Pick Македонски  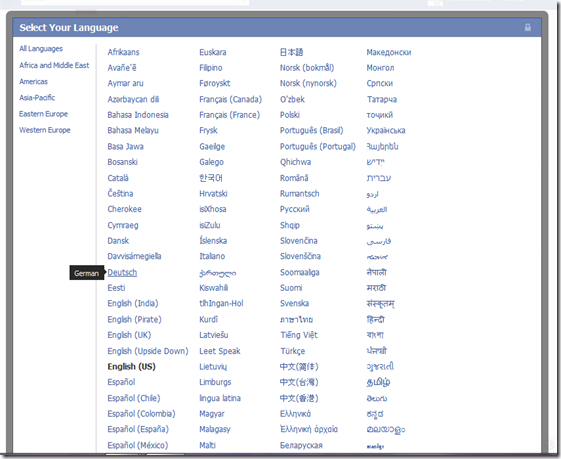click(389, 52)
